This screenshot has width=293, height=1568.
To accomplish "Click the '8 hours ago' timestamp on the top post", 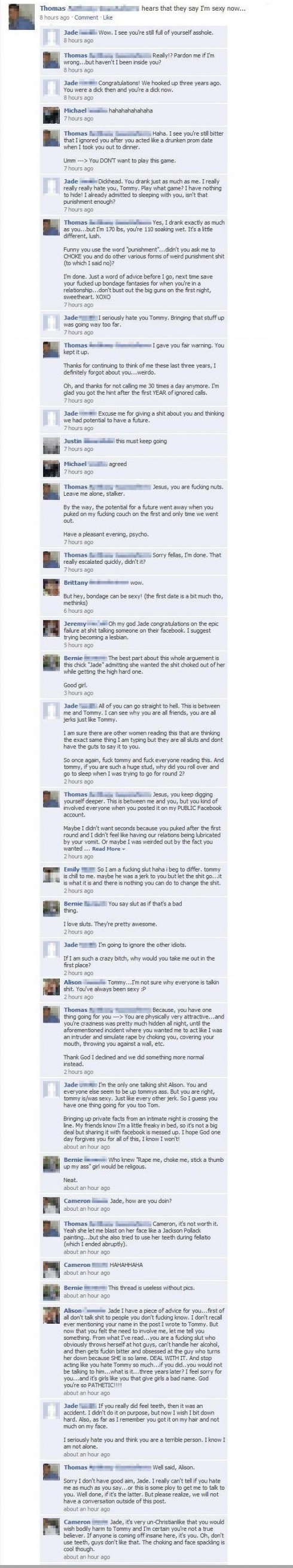I will click(x=54, y=18).
